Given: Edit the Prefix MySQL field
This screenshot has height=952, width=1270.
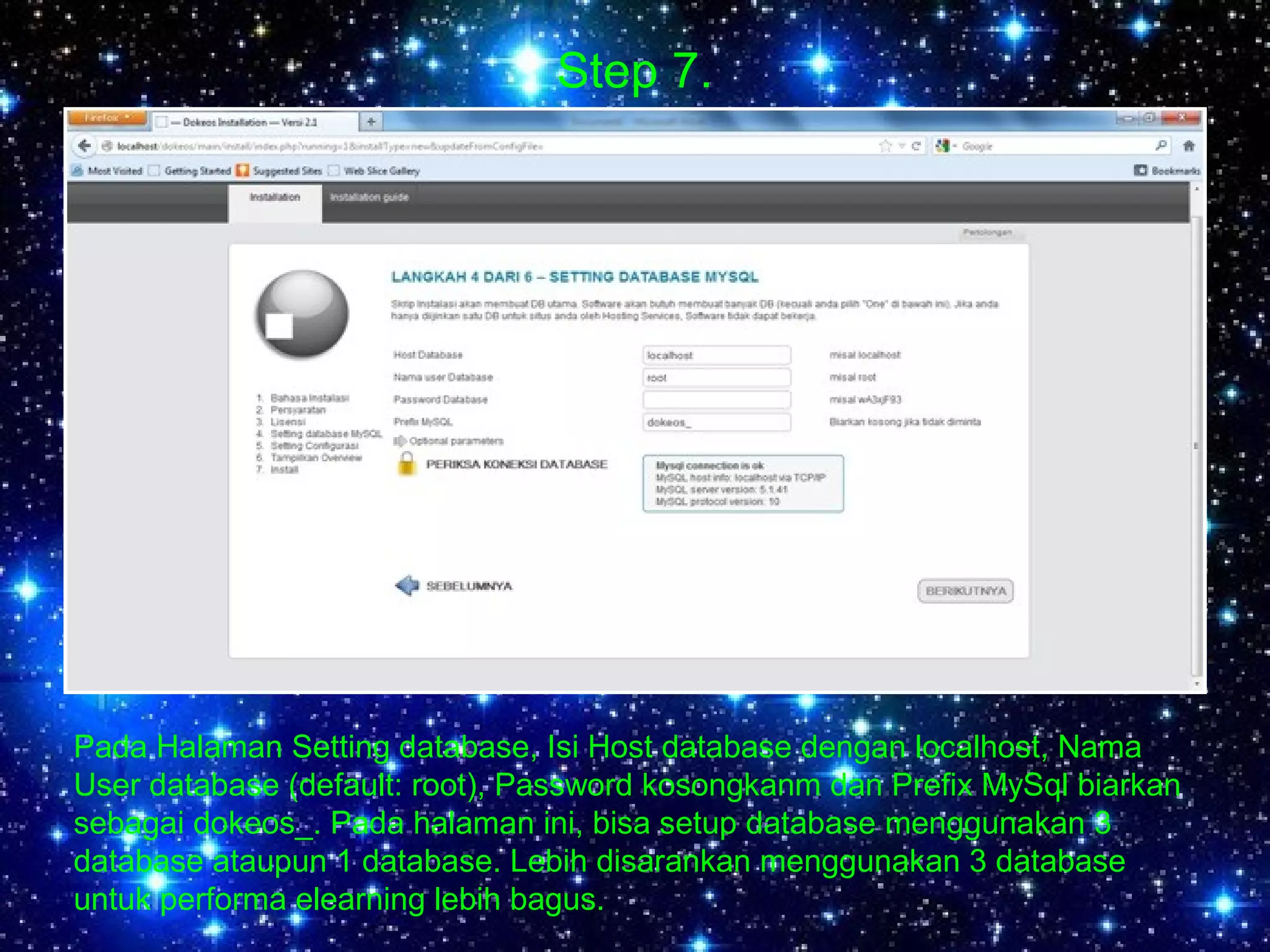Looking at the screenshot, I should tap(717, 422).
